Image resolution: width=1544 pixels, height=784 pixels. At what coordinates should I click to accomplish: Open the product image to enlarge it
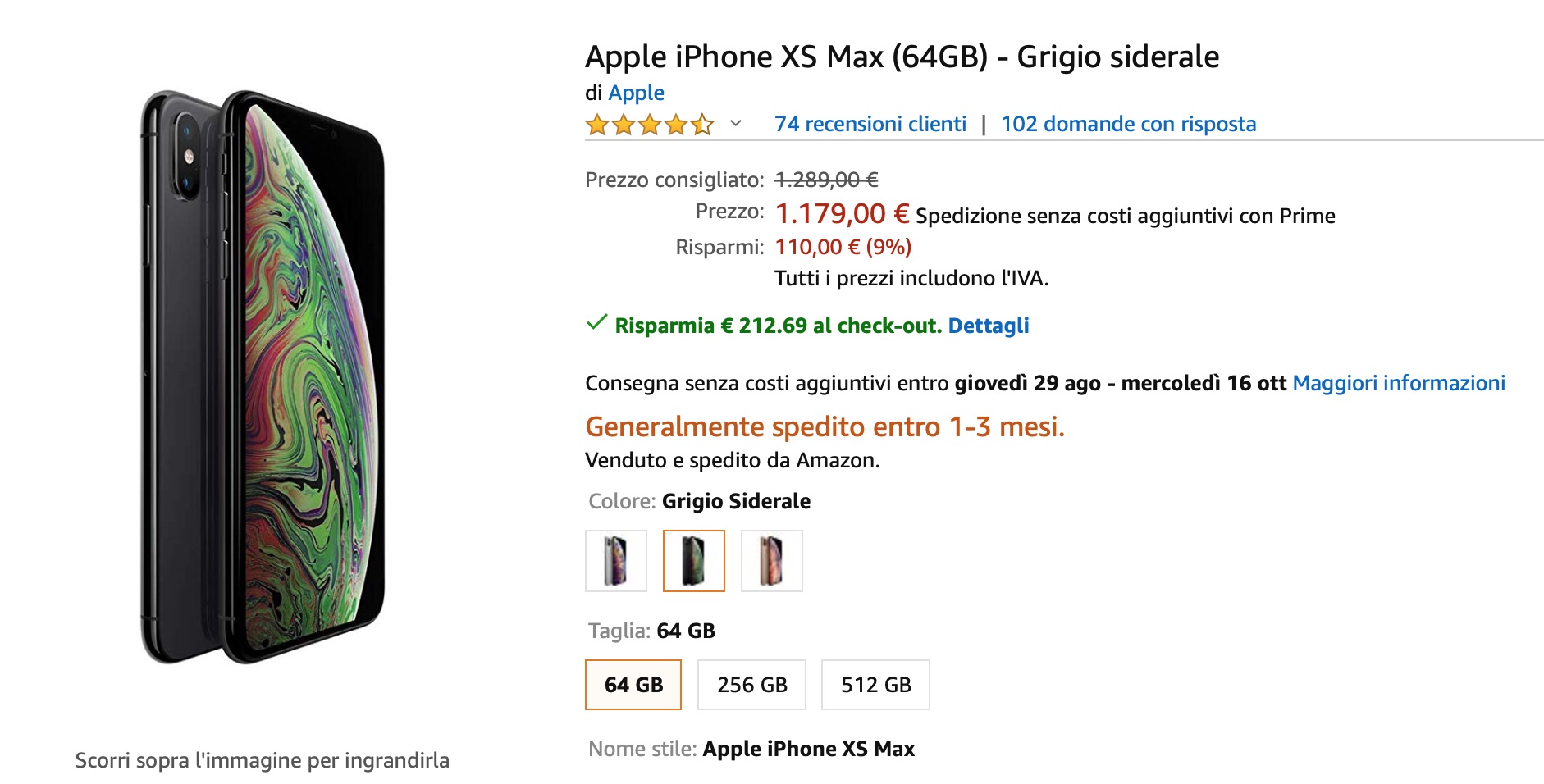coord(263,385)
